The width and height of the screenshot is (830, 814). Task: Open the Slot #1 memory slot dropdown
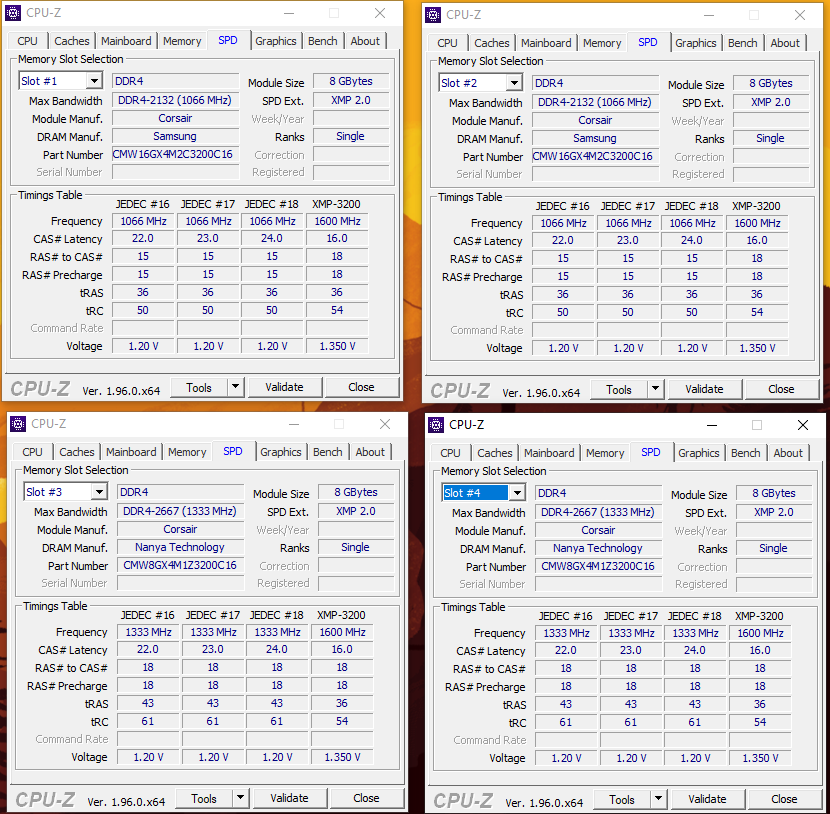point(94,81)
